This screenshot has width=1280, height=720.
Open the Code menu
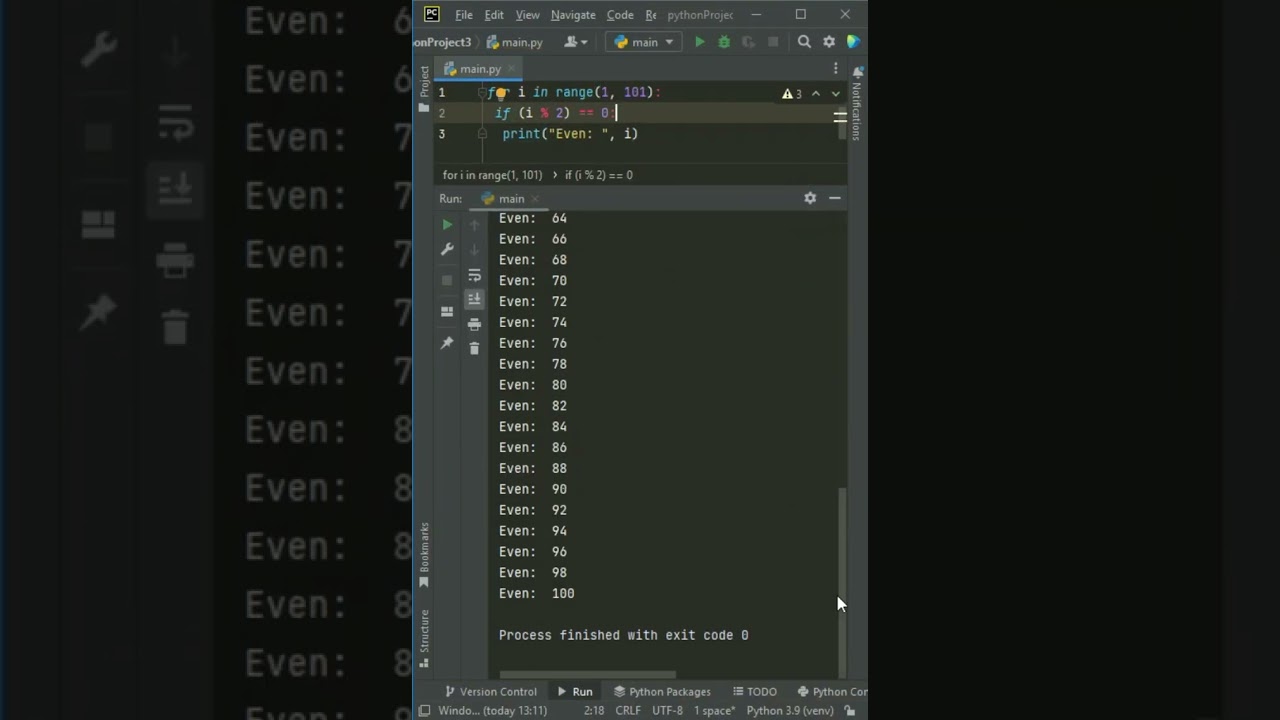(620, 15)
